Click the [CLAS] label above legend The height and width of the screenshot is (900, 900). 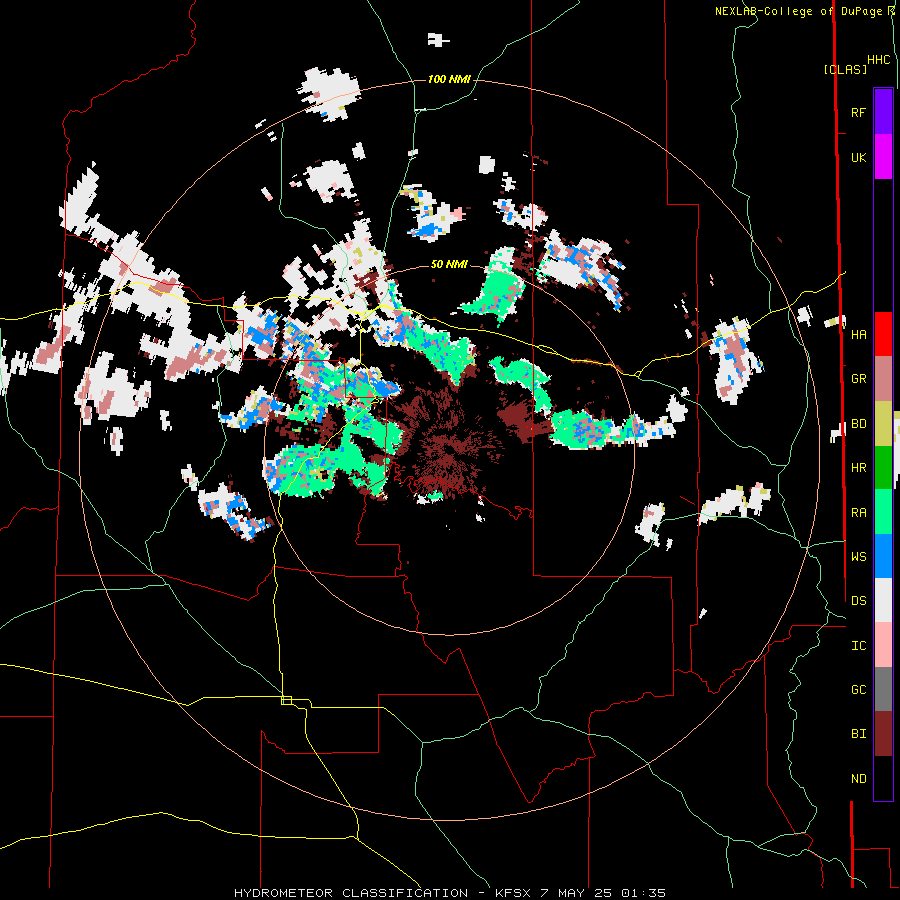tap(845, 69)
